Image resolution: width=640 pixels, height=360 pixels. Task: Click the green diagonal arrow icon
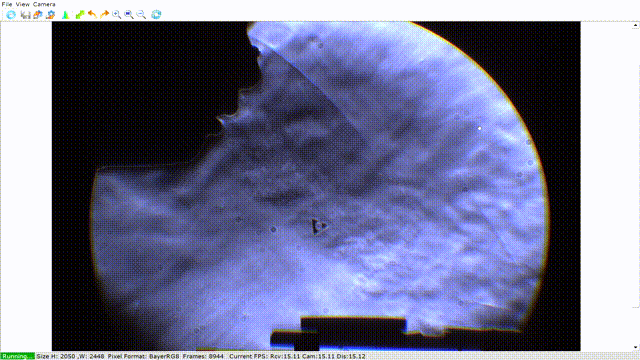80,15
